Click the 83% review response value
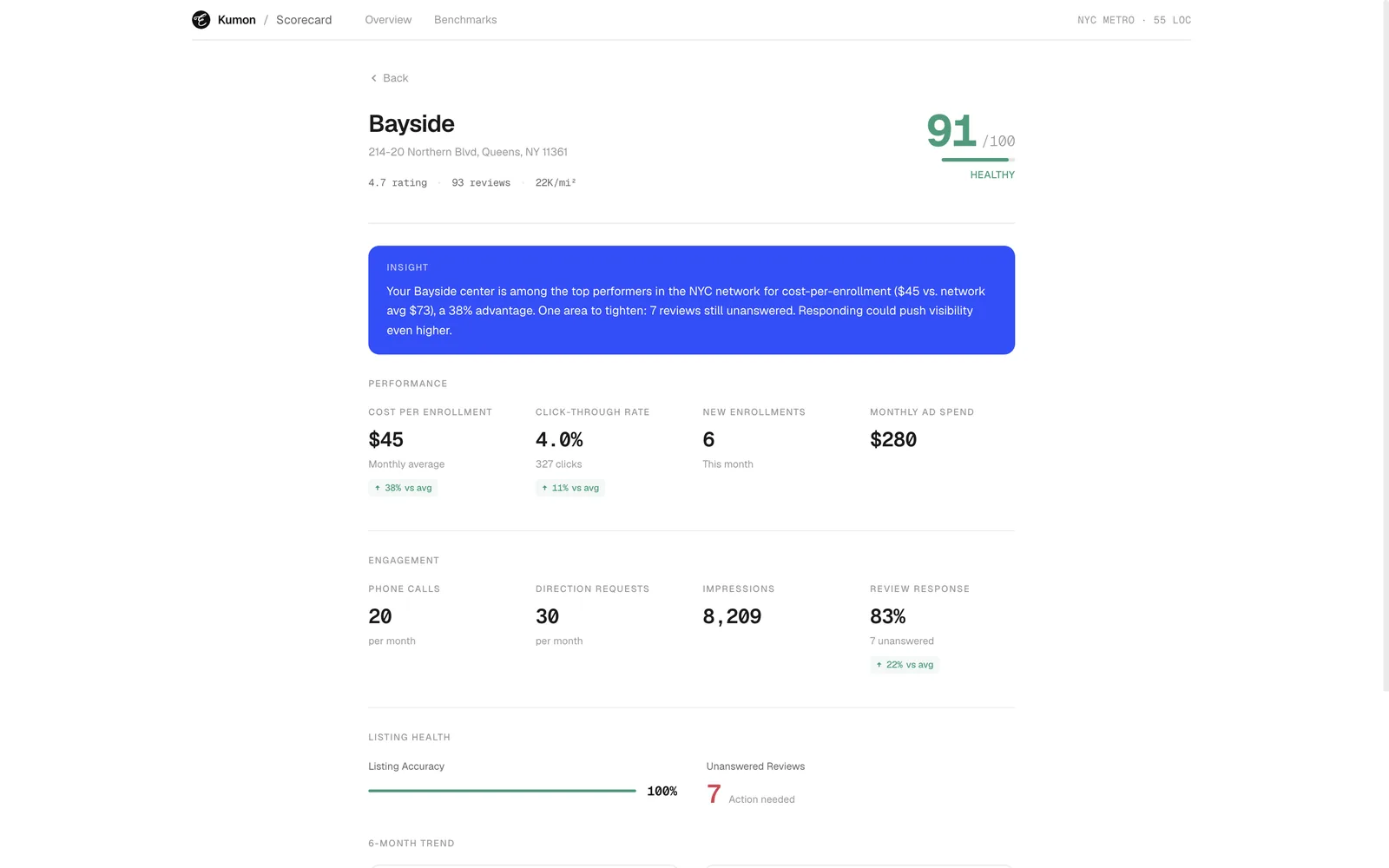Screen dimensions: 1389x868 point(888,617)
